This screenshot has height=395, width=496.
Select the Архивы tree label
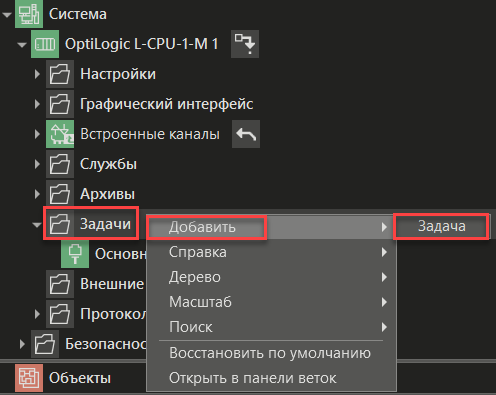[x=107, y=194]
